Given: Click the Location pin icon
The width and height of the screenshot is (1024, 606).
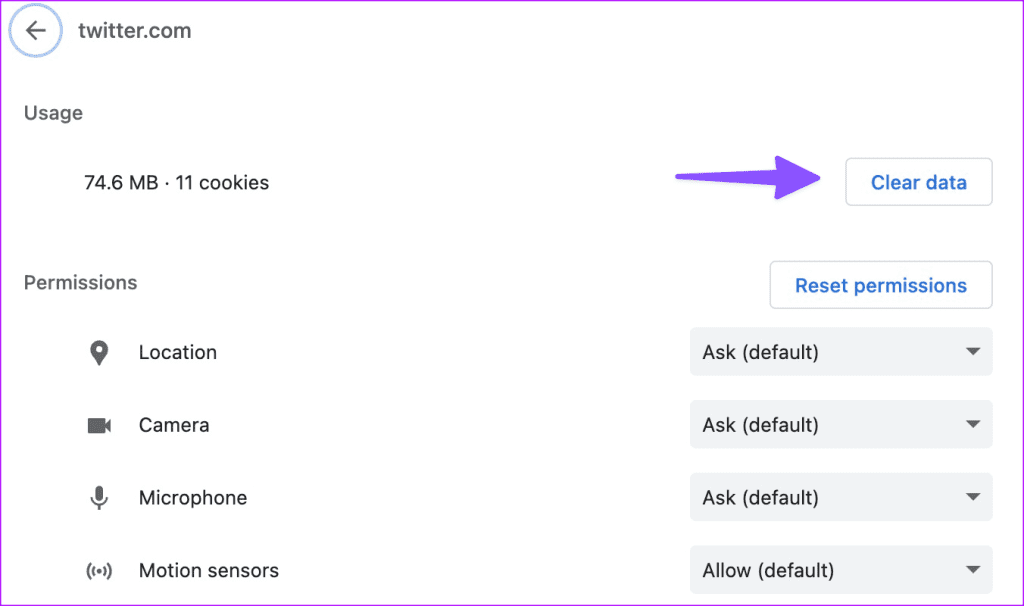Looking at the screenshot, I should 99,353.
